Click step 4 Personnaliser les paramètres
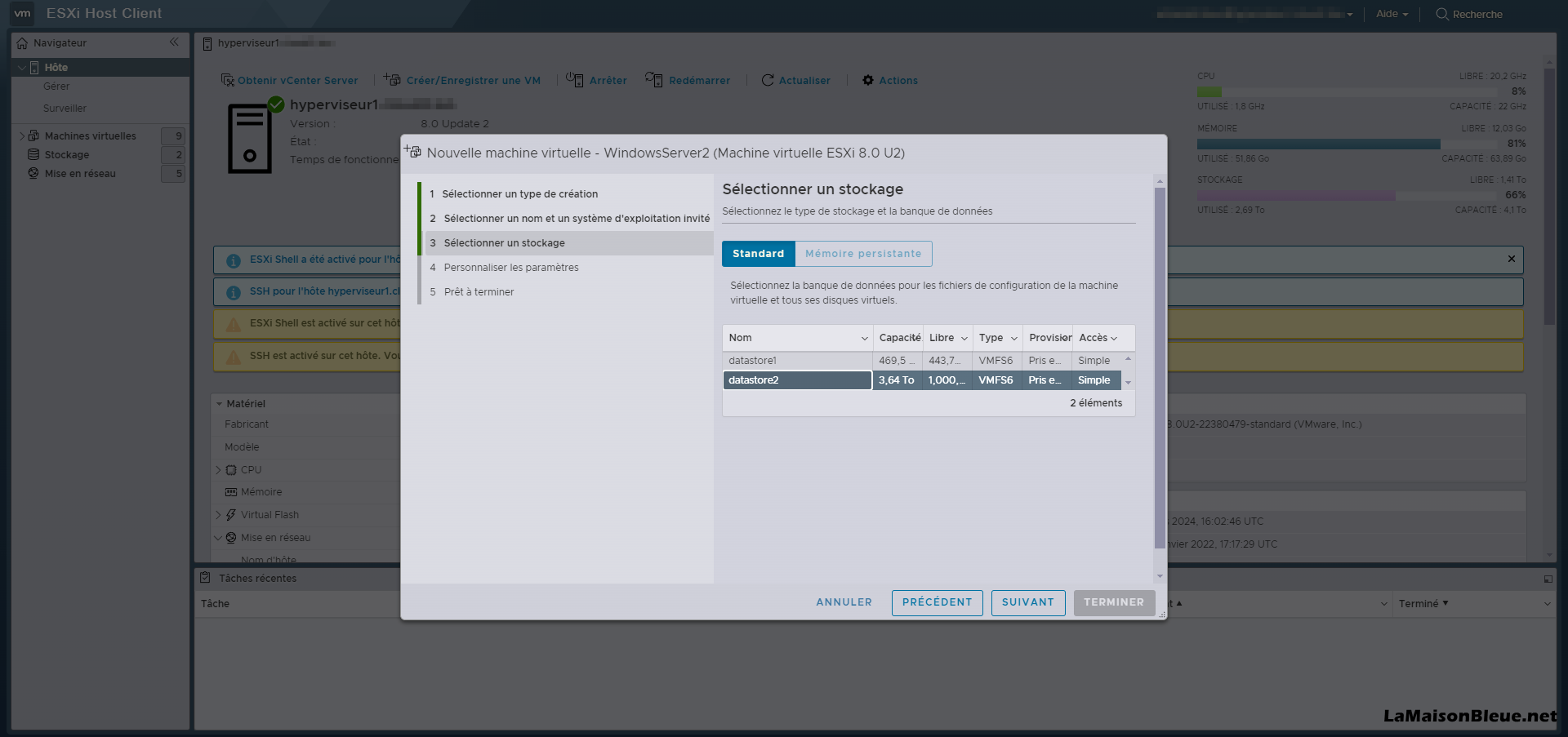 (x=569, y=268)
